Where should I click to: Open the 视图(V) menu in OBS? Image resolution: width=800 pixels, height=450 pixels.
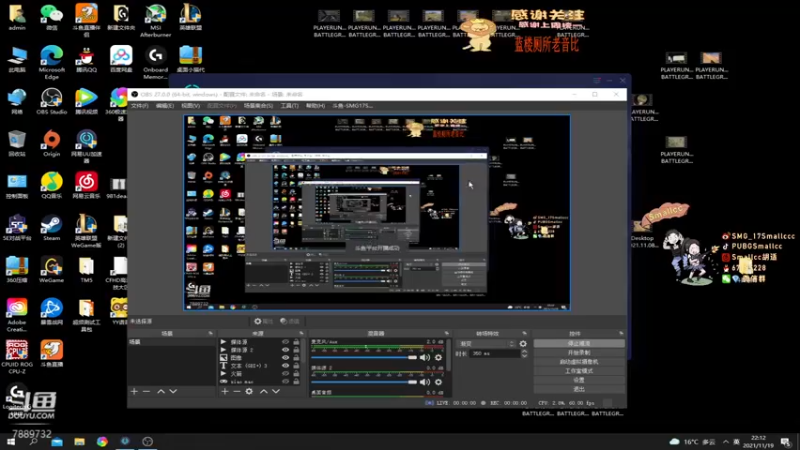(x=190, y=106)
